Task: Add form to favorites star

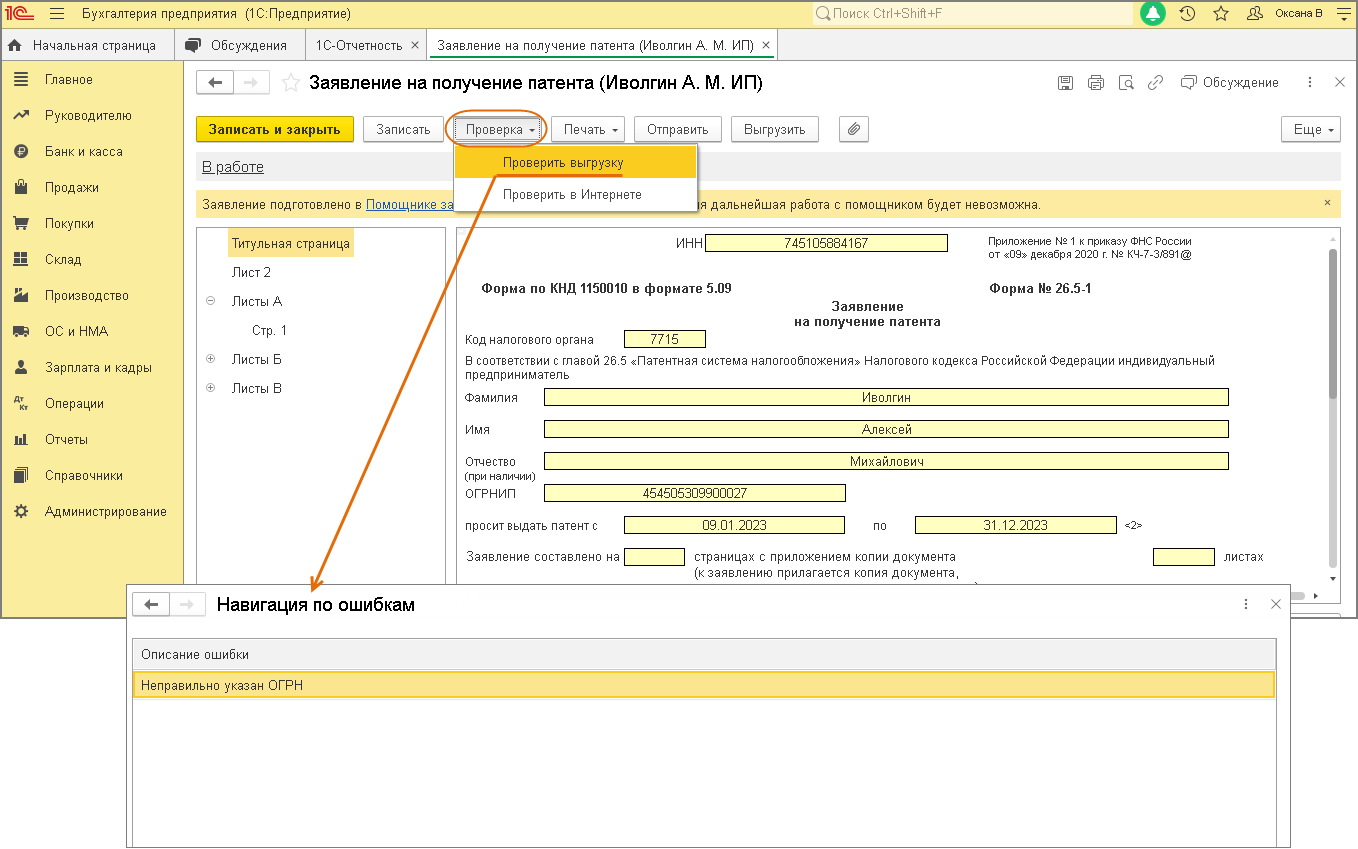Action: 291,83
